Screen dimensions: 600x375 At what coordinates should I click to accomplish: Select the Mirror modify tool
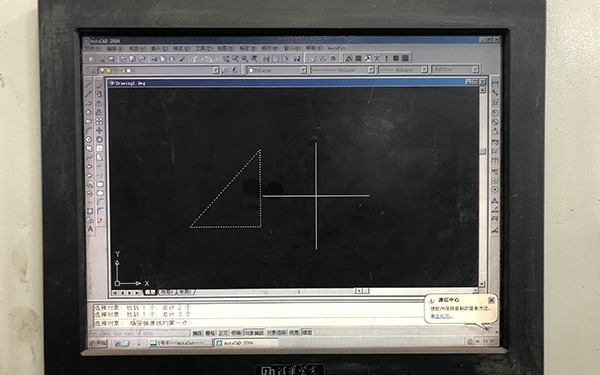pos(99,103)
